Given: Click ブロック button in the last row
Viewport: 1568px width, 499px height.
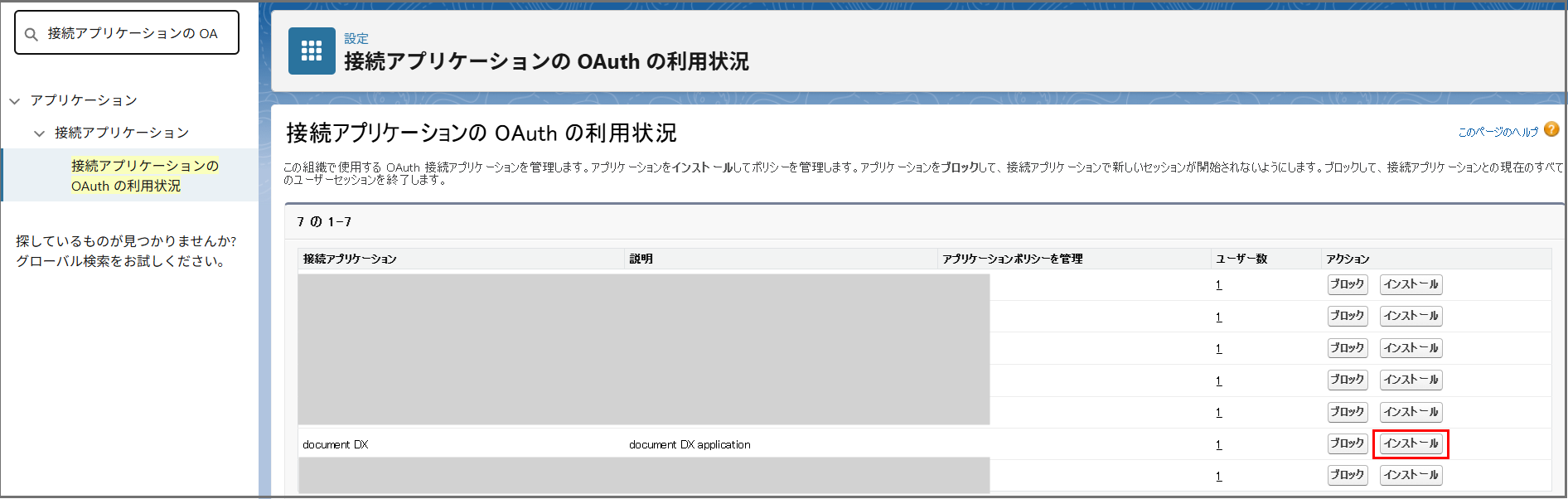Looking at the screenshot, I should (1347, 475).
